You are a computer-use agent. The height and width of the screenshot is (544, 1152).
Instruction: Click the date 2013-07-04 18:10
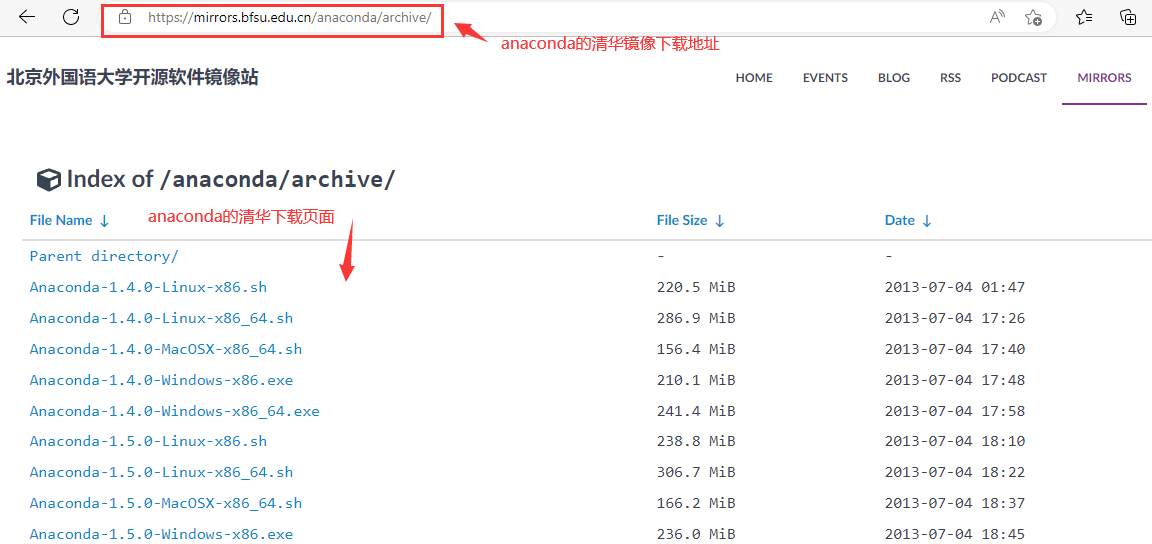[954, 441]
